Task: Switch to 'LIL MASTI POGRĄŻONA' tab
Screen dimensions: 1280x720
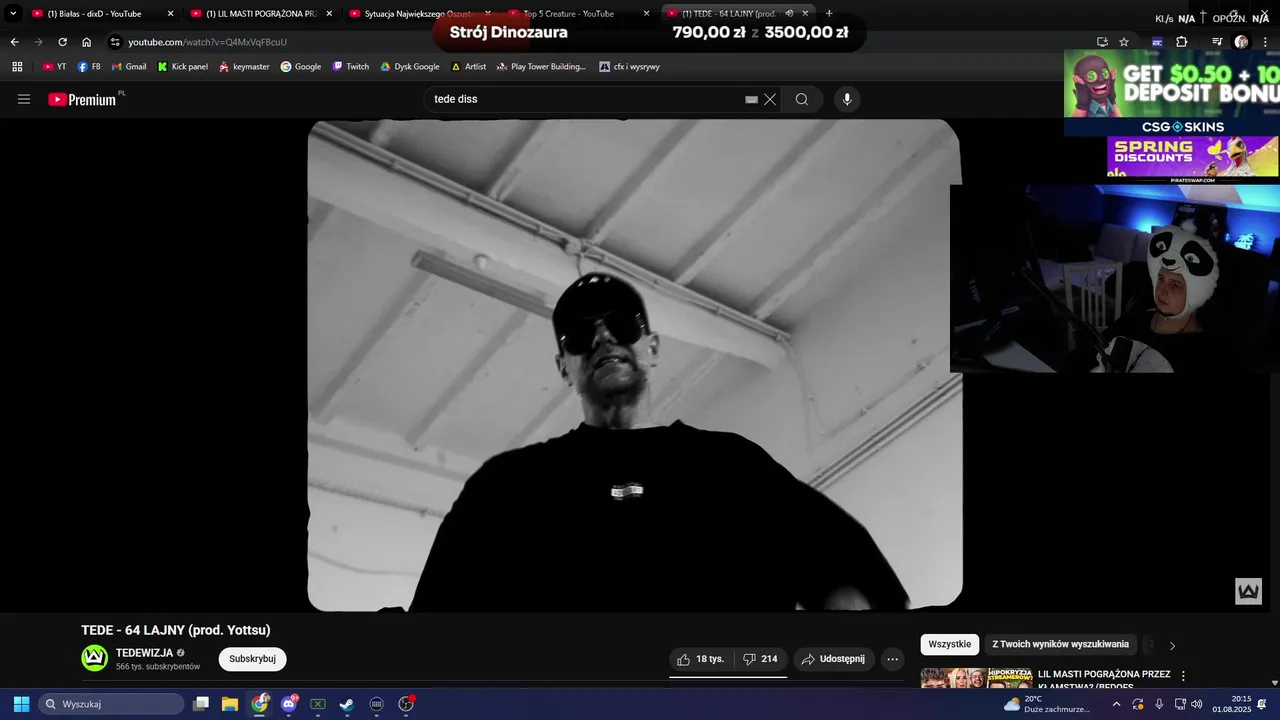Action: coord(260,14)
